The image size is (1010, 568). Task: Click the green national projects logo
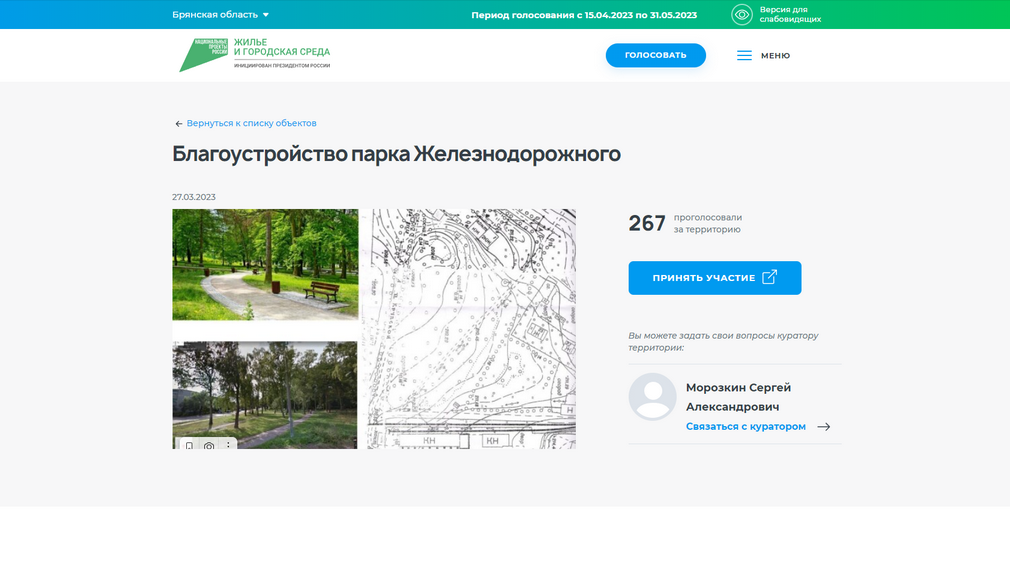(204, 55)
